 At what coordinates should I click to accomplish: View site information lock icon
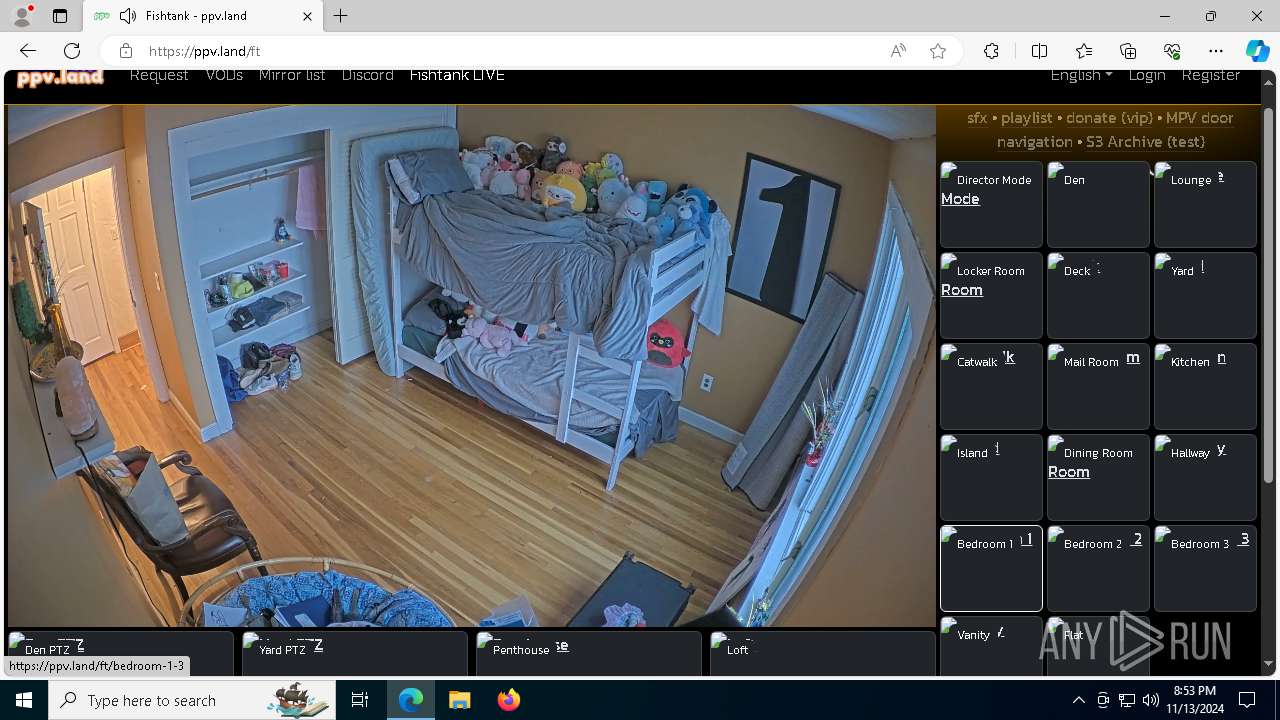(x=125, y=51)
